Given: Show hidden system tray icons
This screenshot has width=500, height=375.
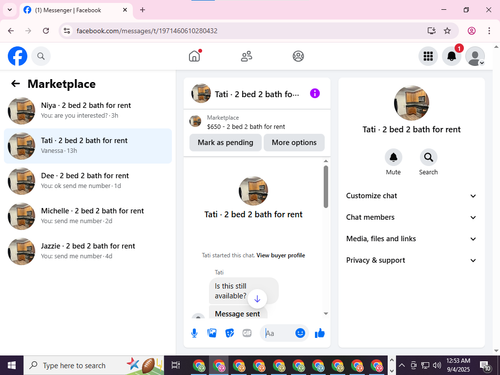Looking at the screenshot, I should click(x=402, y=366).
